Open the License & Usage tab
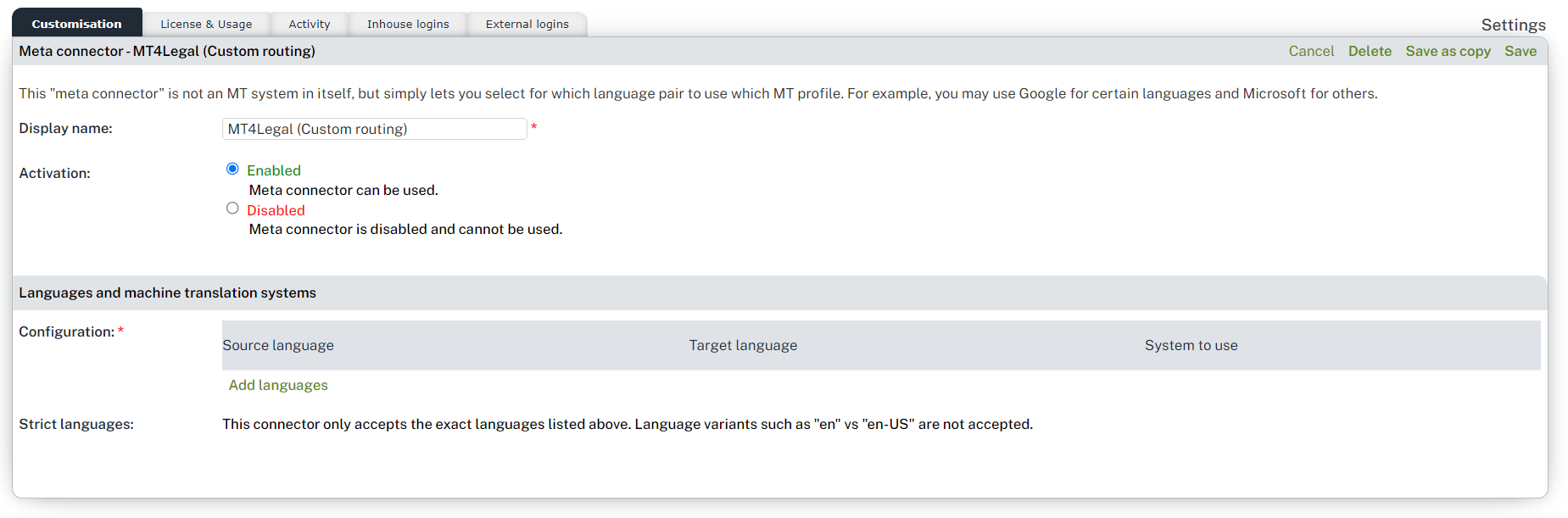Image resolution: width=1568 pixels, height=518 pixels. point(206,24)
